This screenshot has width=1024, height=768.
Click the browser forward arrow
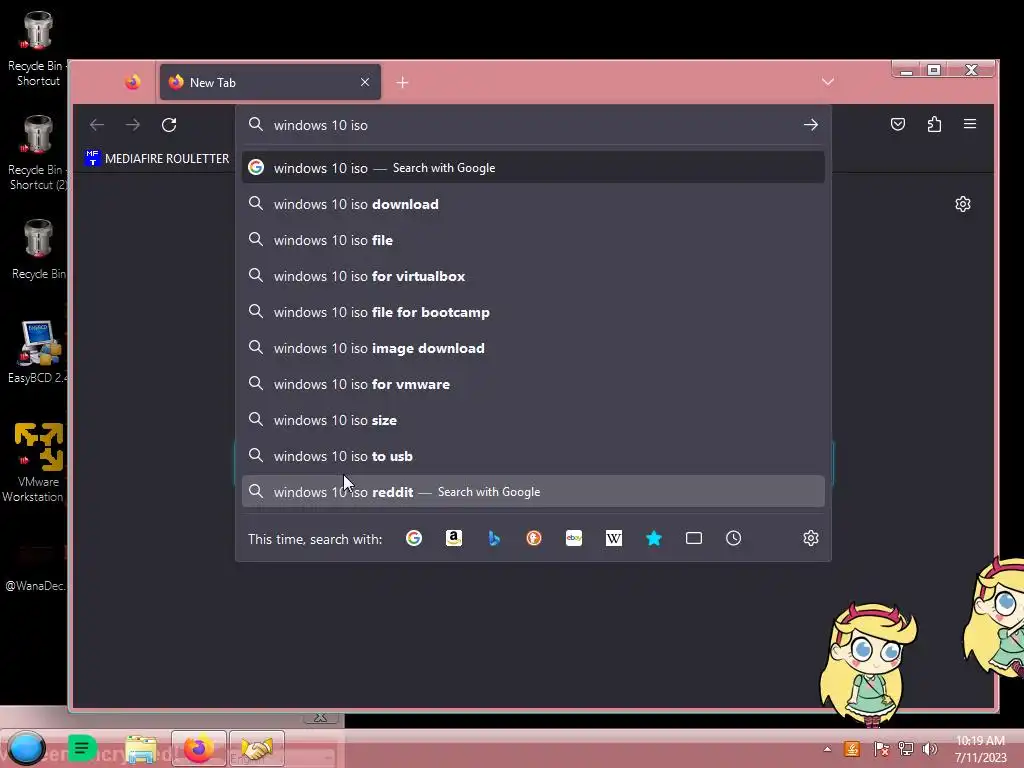(x=133, y=125)
